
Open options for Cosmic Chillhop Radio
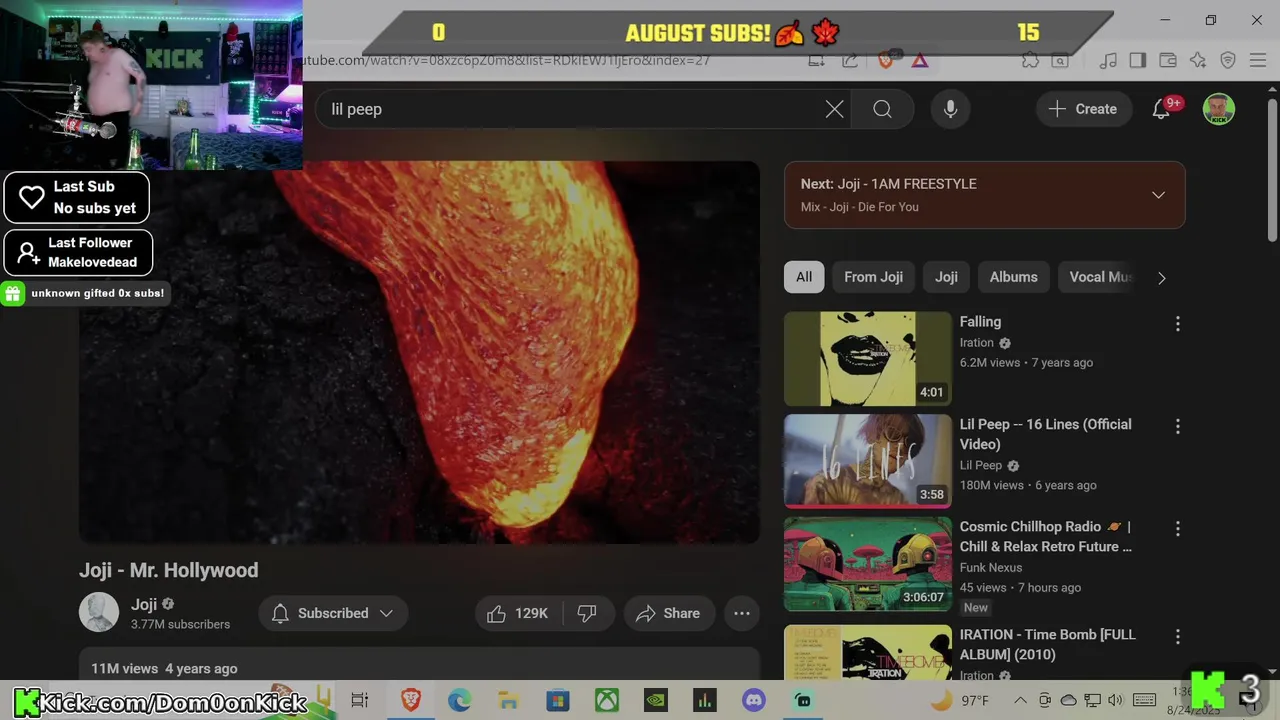point(1177,529)
